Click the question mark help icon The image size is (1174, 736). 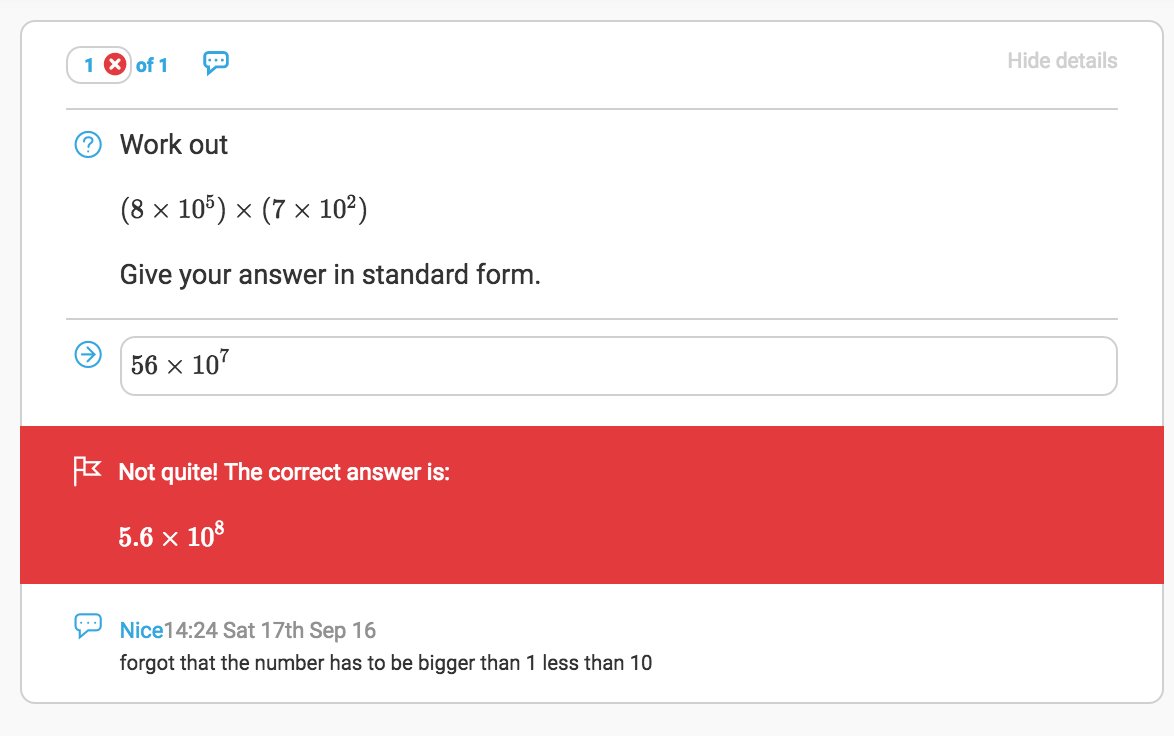[88, 144]
